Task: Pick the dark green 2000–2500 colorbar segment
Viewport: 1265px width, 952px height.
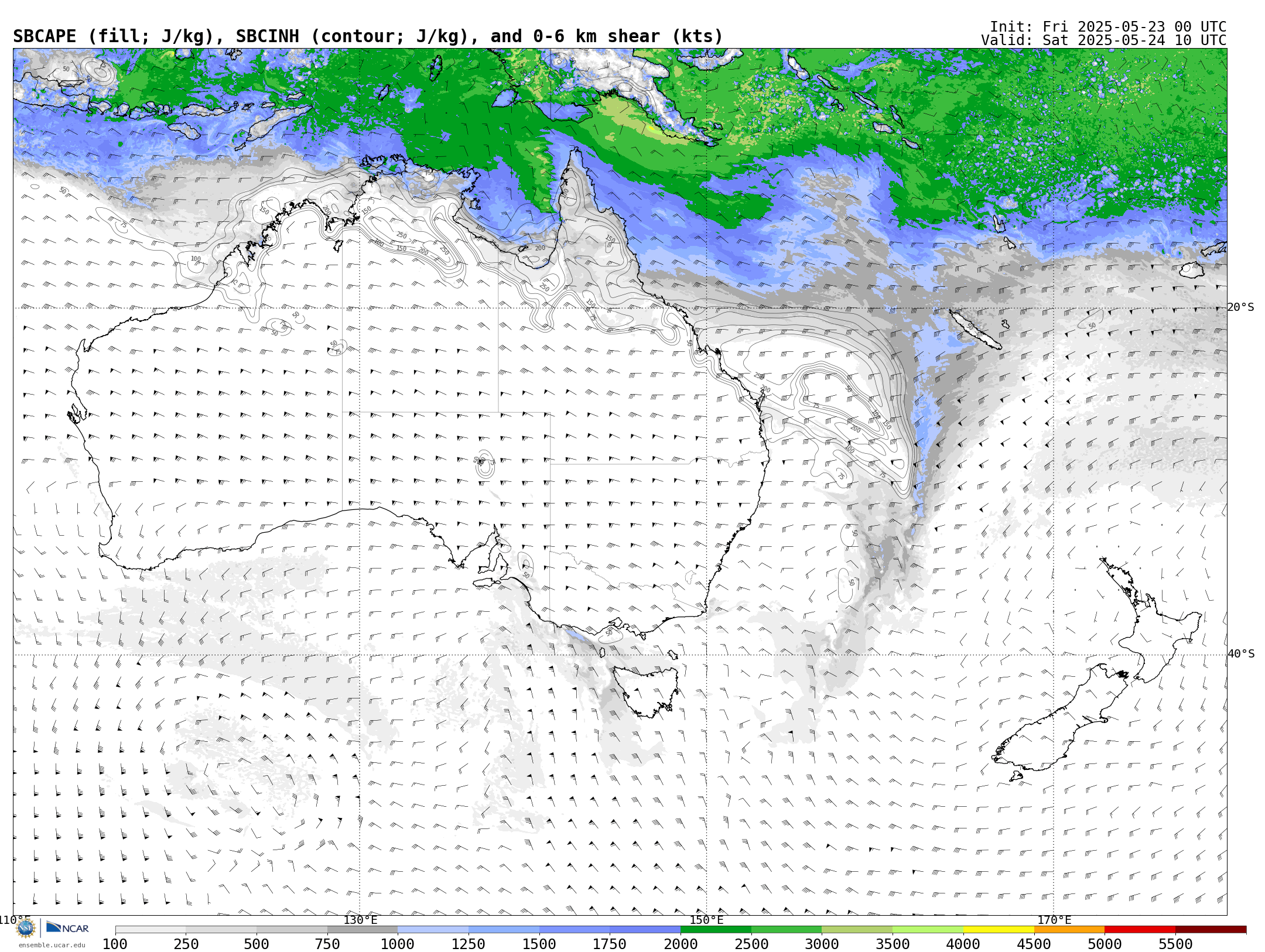Action: (x=716, y=930)
